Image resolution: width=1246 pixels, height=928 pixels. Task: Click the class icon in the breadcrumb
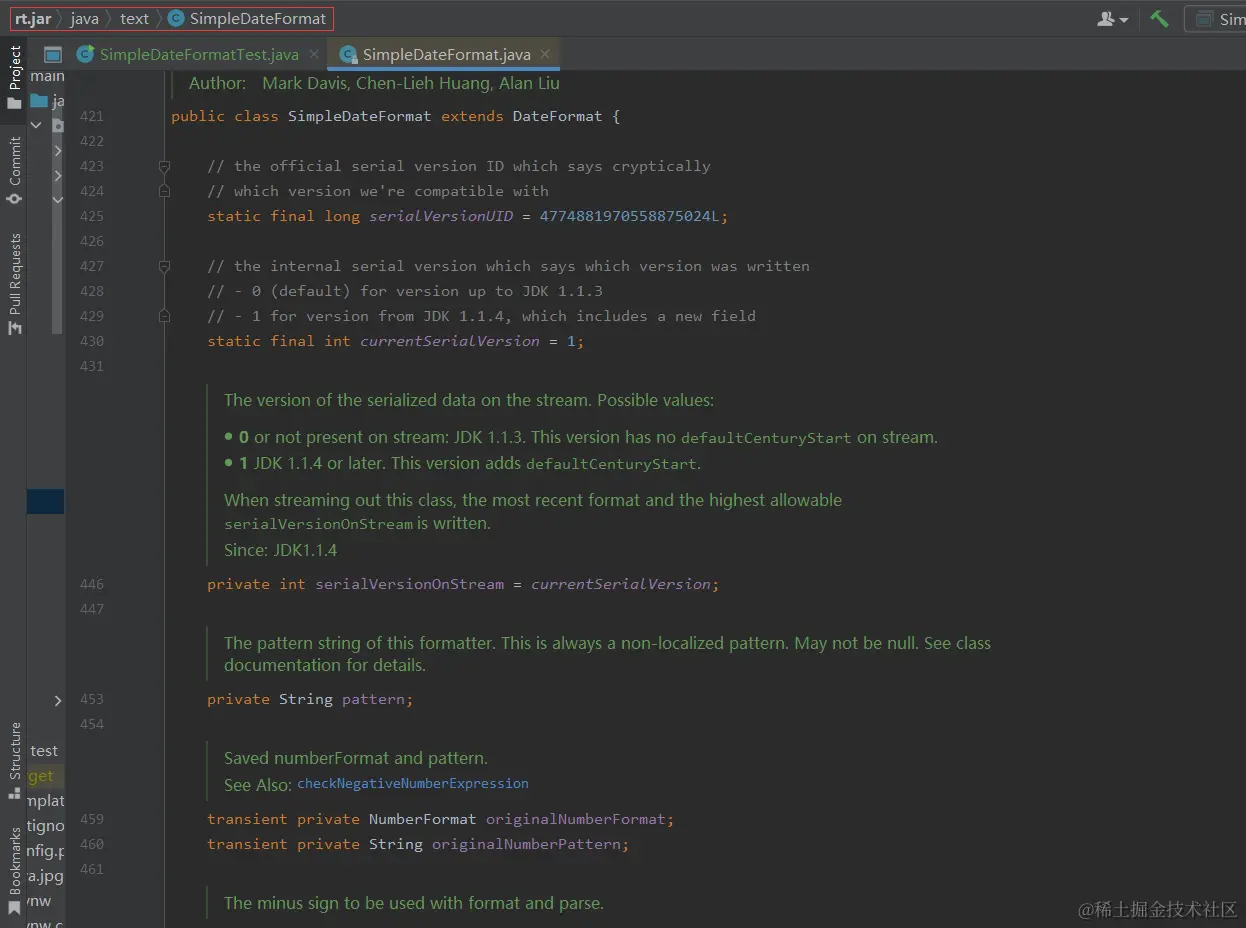tap(176, 18)
